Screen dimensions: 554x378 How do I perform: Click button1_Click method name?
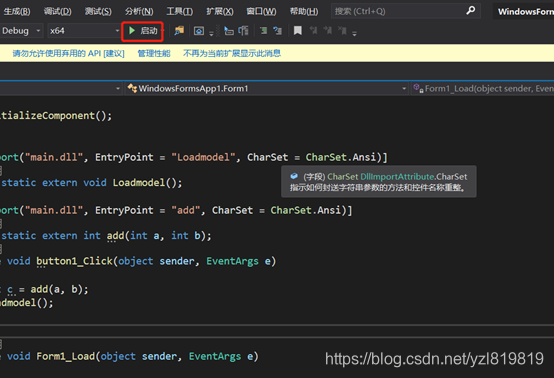click(74, 261)
